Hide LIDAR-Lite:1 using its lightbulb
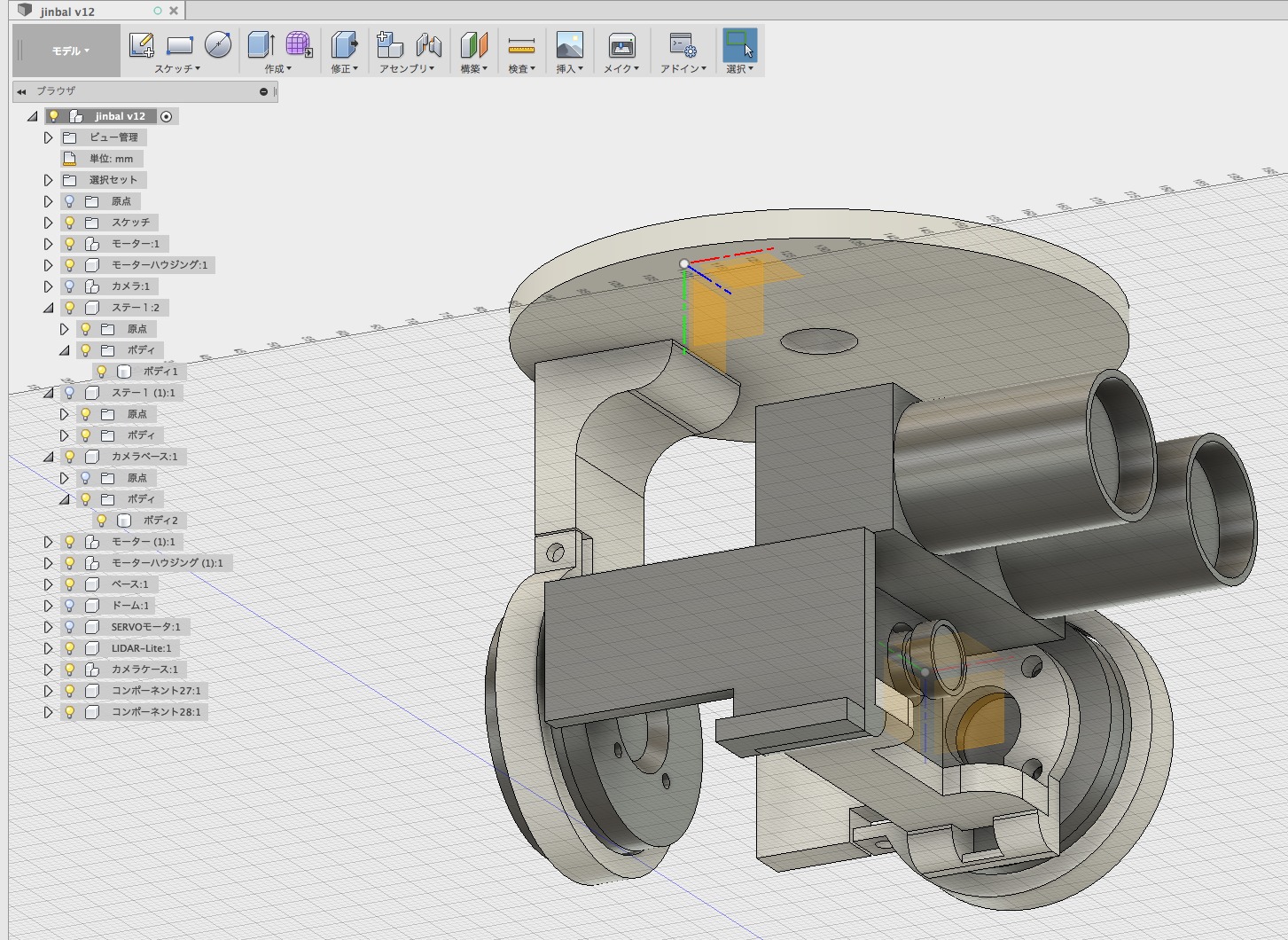The width and height of the screenshot is (1288, 940). (x=70, y=648)
